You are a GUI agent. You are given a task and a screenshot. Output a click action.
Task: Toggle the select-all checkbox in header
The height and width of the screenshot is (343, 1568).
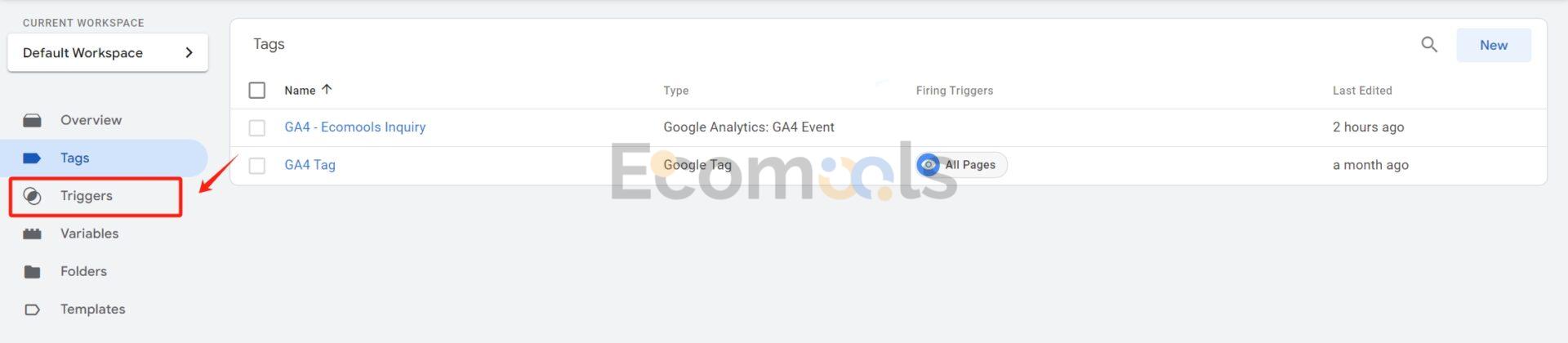click(257, 90)
